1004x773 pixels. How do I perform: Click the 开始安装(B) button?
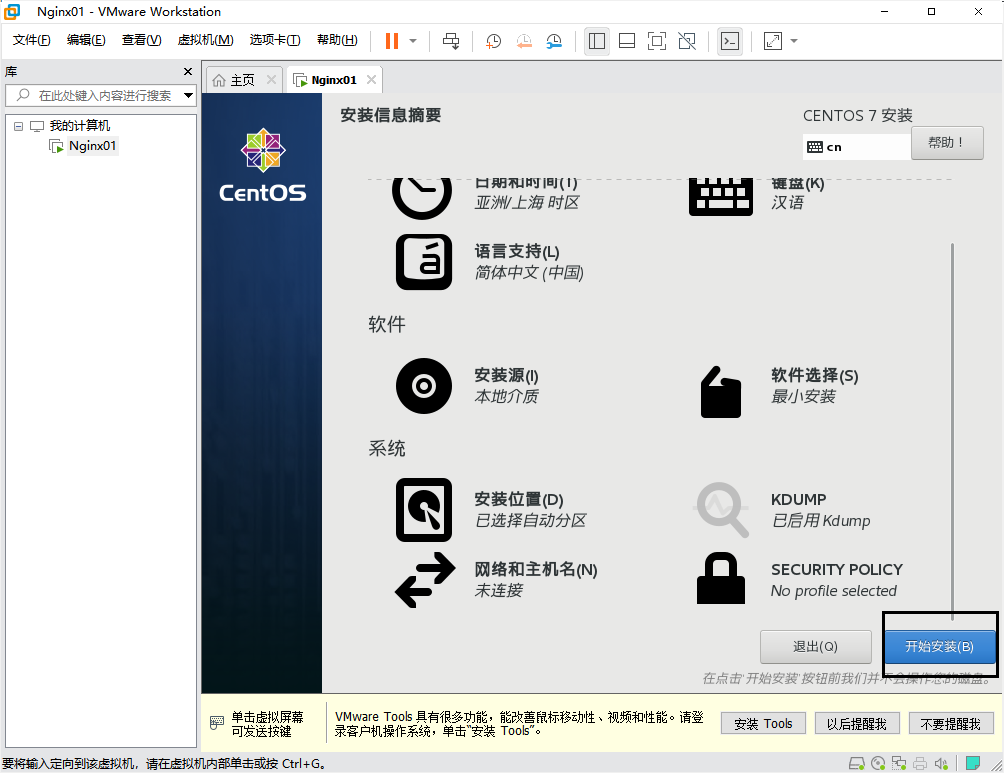point(939,647)
